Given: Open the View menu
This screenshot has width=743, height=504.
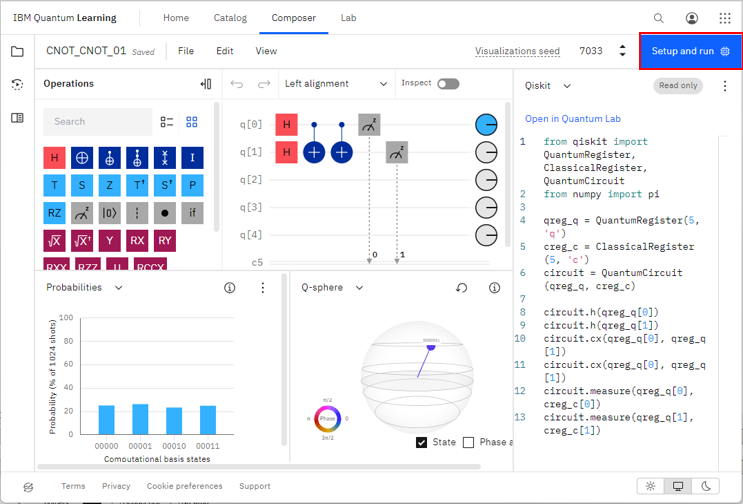Looking at the screenshot, I should coord(266,51).
